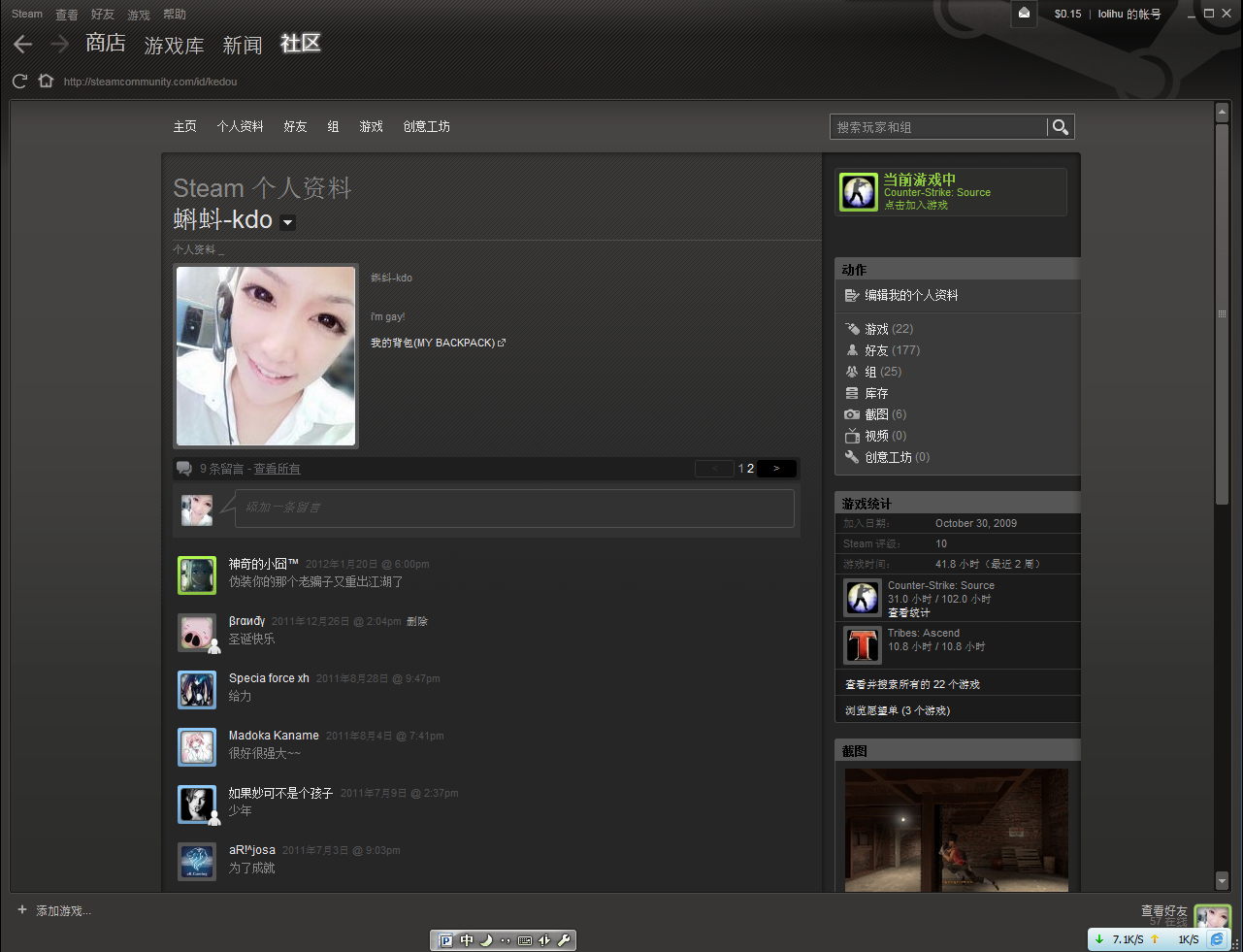Viewport: 1243px width, 952px height.
Task: Open the 好友 menu in the top menu bar
Action: click(x=102, y=14)
